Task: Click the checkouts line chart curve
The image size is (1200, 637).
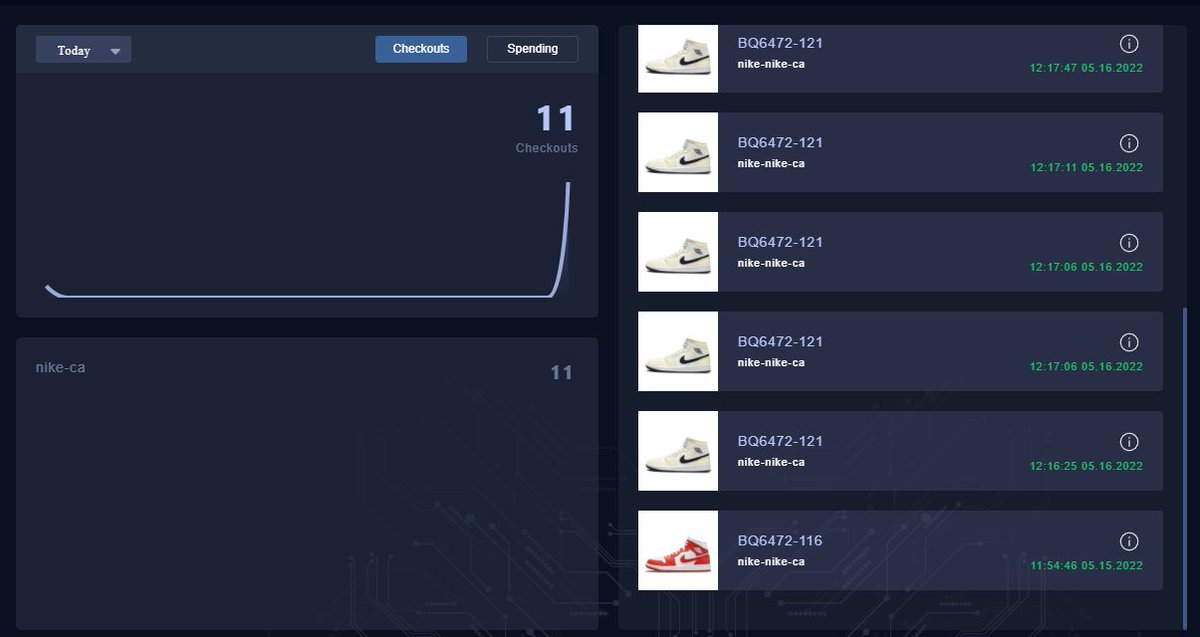Action: click(307, 240)
